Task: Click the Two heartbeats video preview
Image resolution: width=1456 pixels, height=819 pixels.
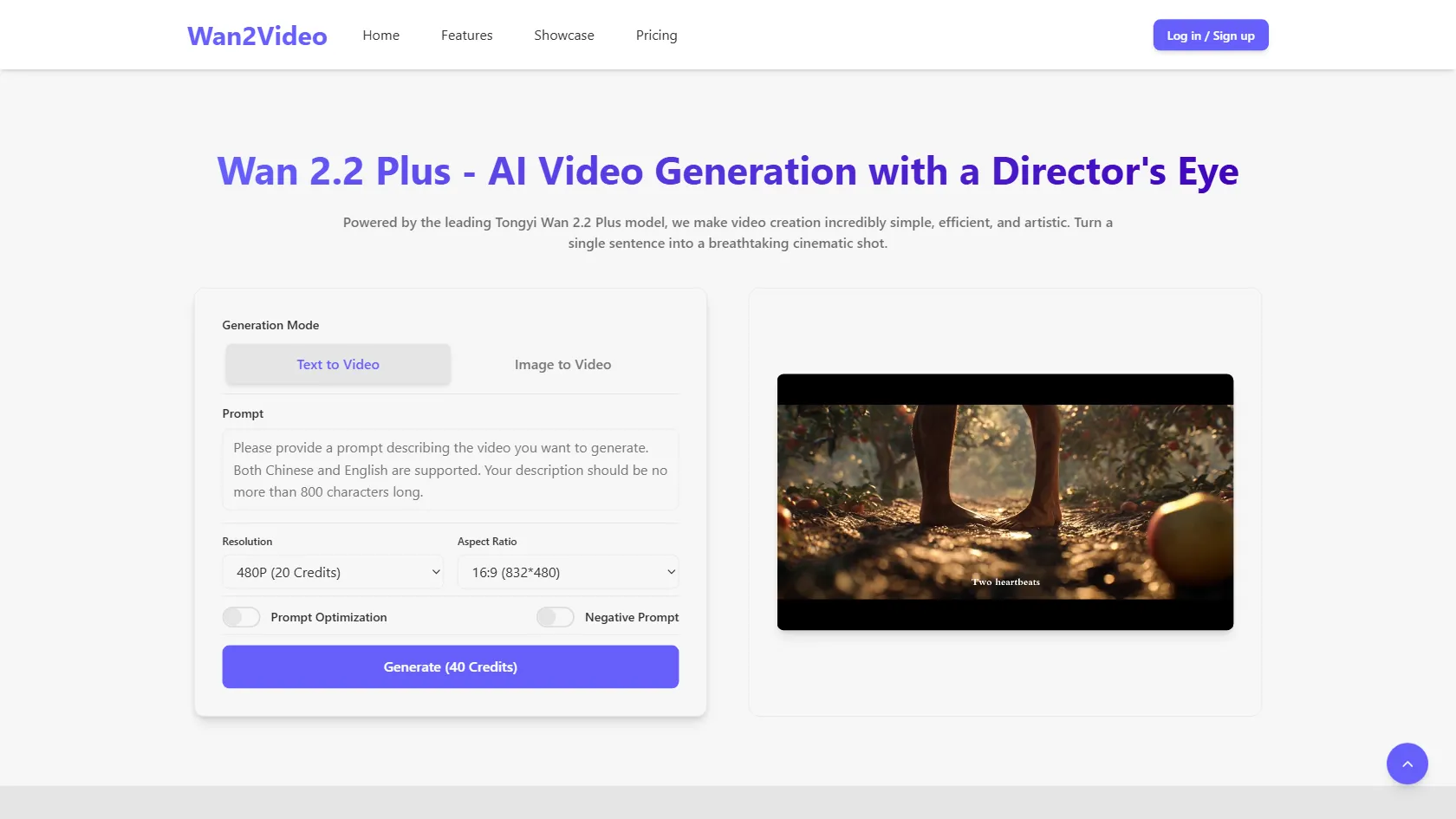Action: coord(1005,502)
